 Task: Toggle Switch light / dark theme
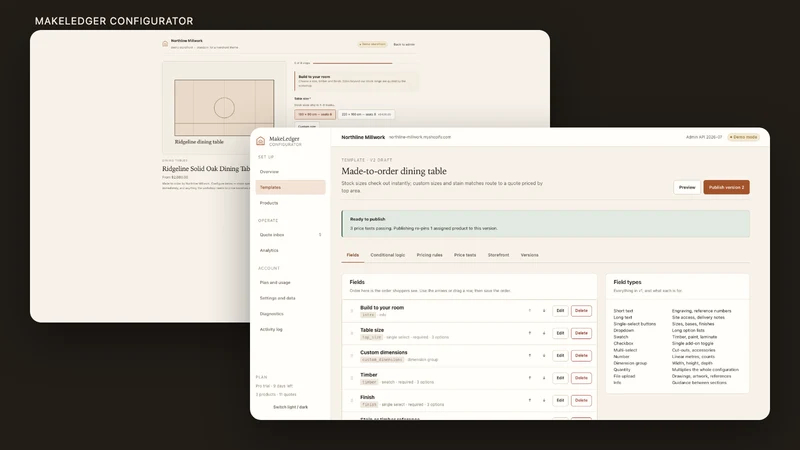290,407
